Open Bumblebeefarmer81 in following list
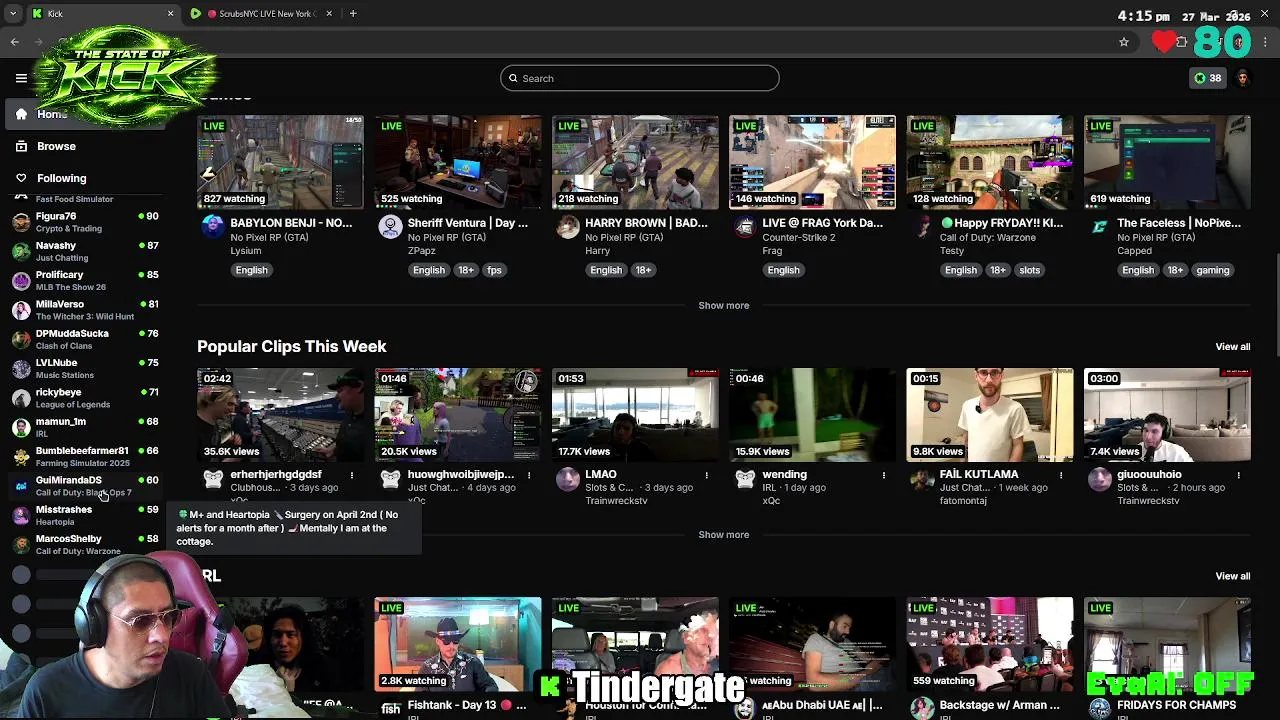Screen dimensions: 1280x720 pos(85,457)
